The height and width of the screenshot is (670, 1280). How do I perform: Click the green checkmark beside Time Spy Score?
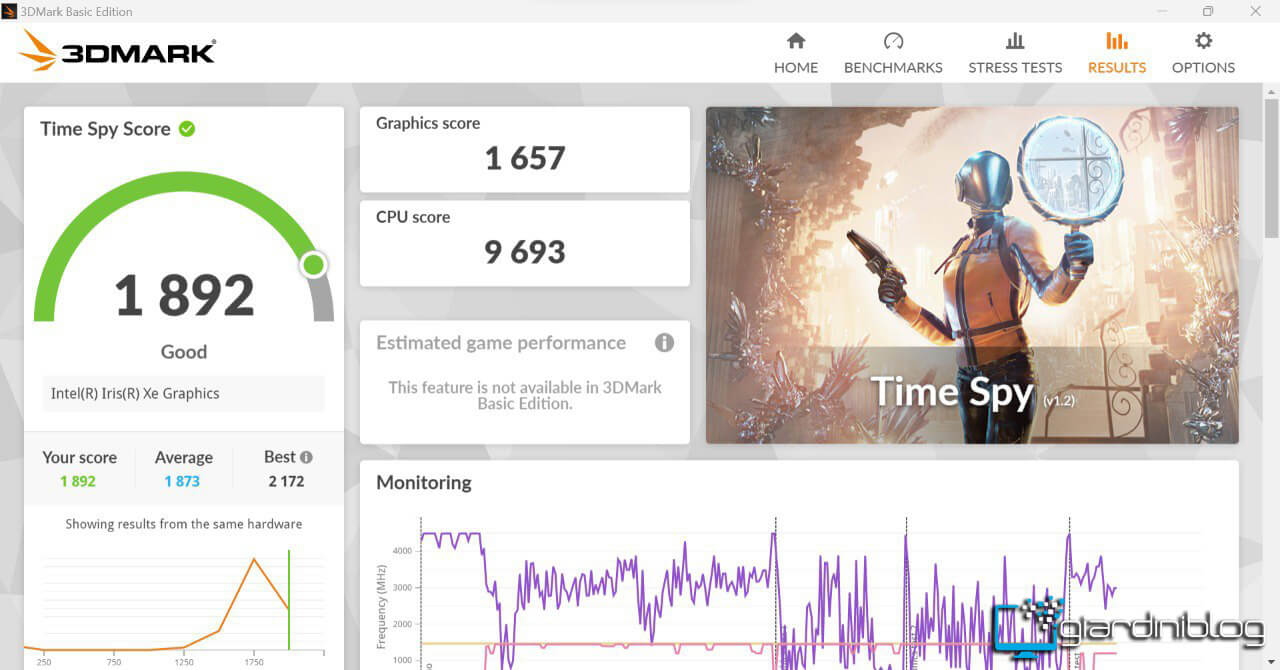coord(187,129)
